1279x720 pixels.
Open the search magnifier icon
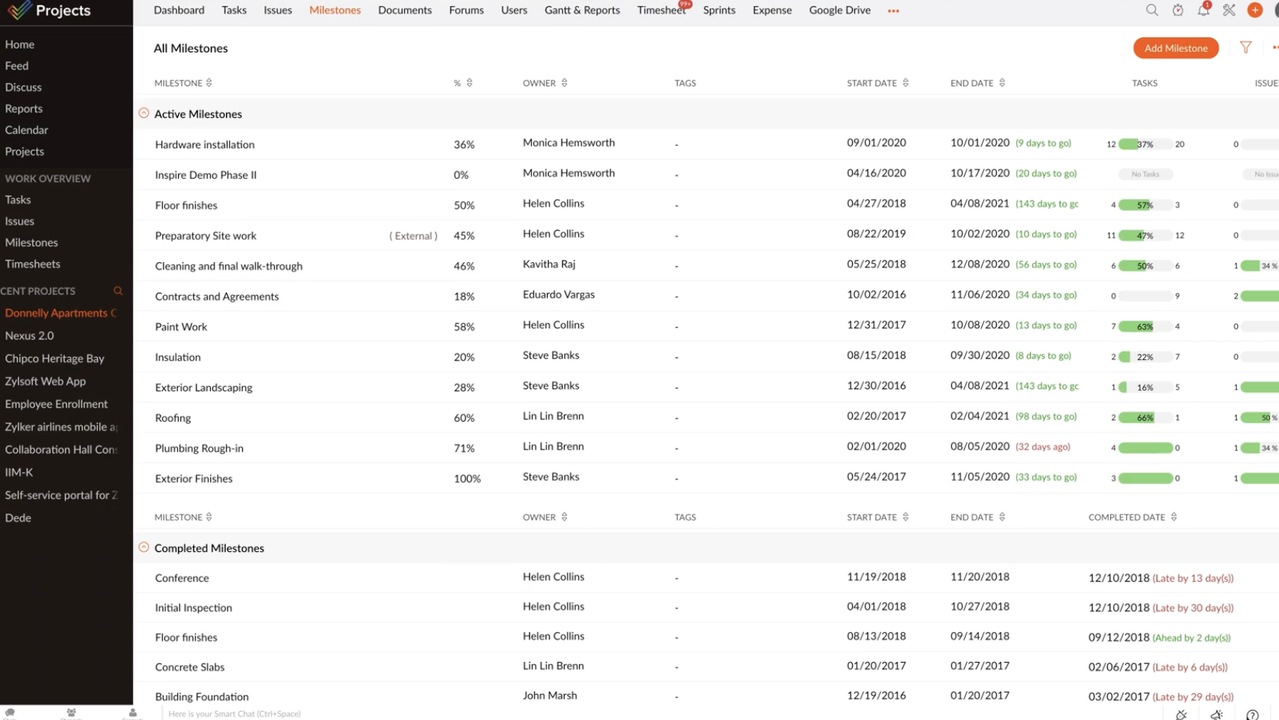(x=1152, y=10)
